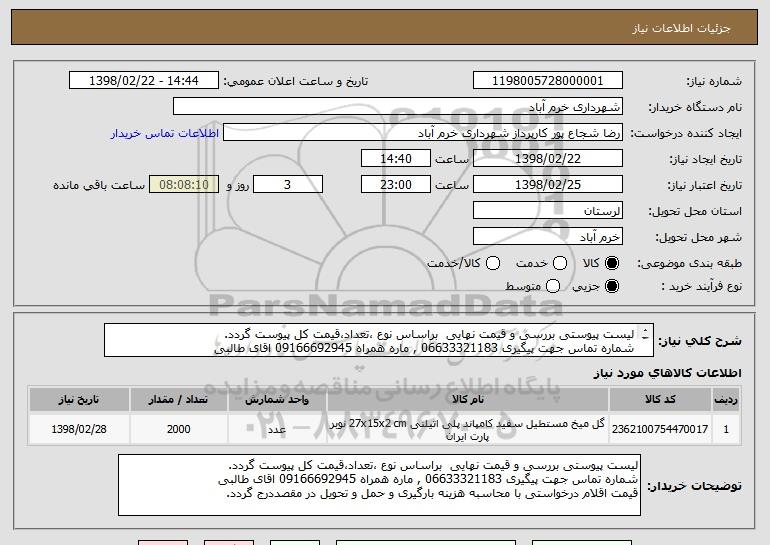Click the کد کالا column header
Image resolution: width=770 pixels, height=545 pixels.
pyautogui.click(x=660, y=400)
